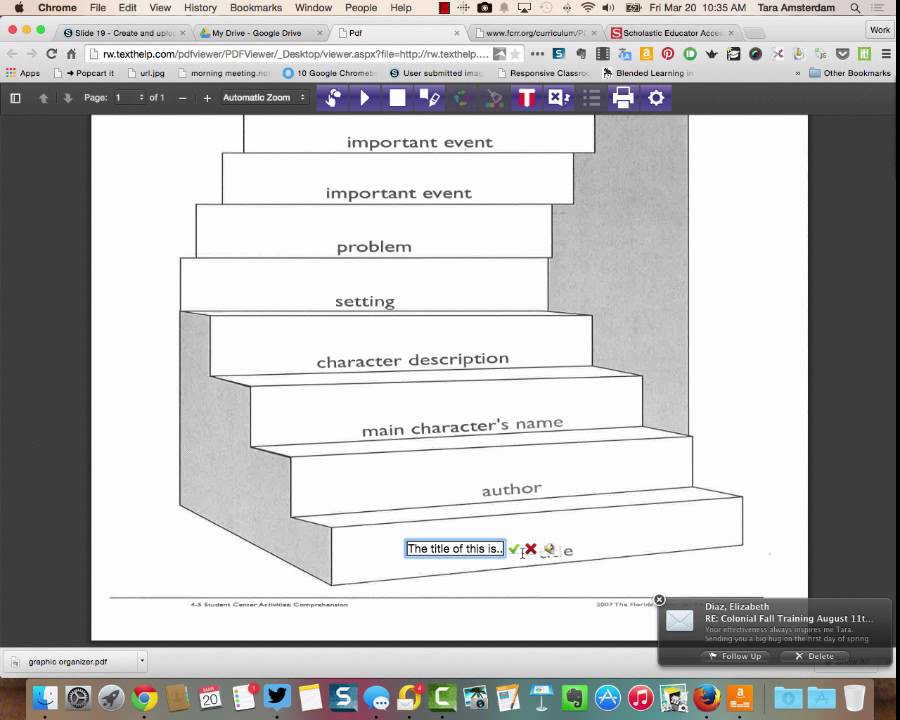Open the Chrome hamburger menu
This screenshot has height=720, width=900.
click(x=886, y=54)
